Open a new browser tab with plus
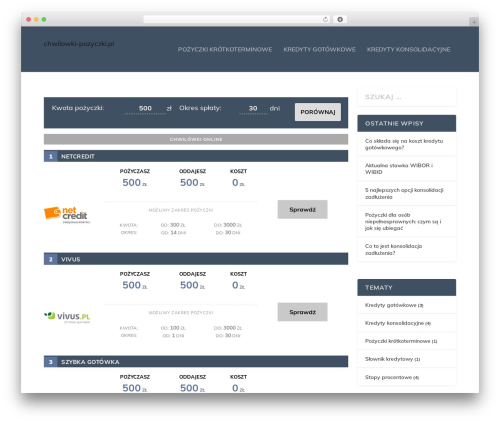Image resolution: width=500 pixels, height=423 pixels. coord(474,22)
